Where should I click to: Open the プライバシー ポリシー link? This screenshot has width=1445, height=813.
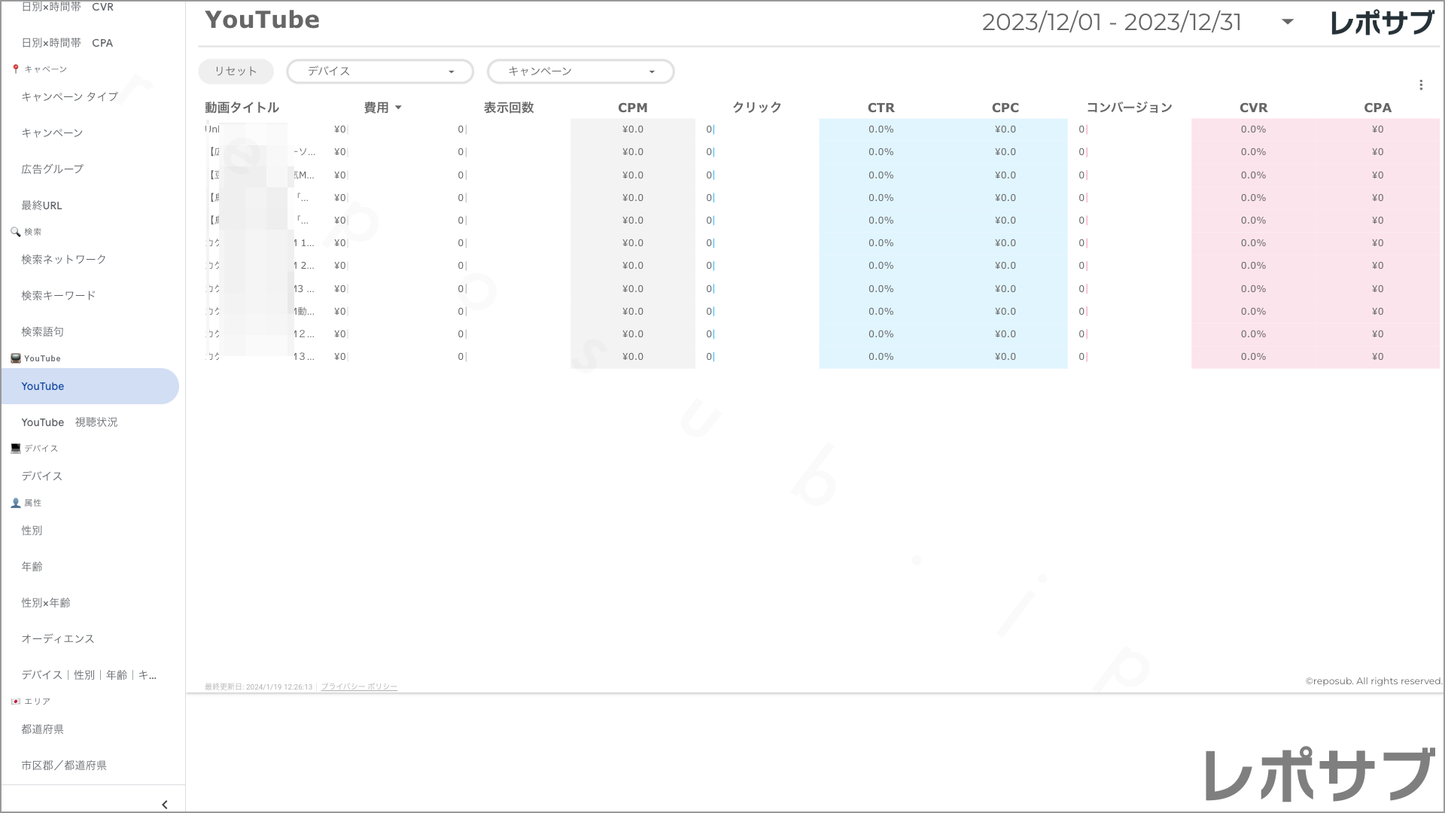[359, 687]
